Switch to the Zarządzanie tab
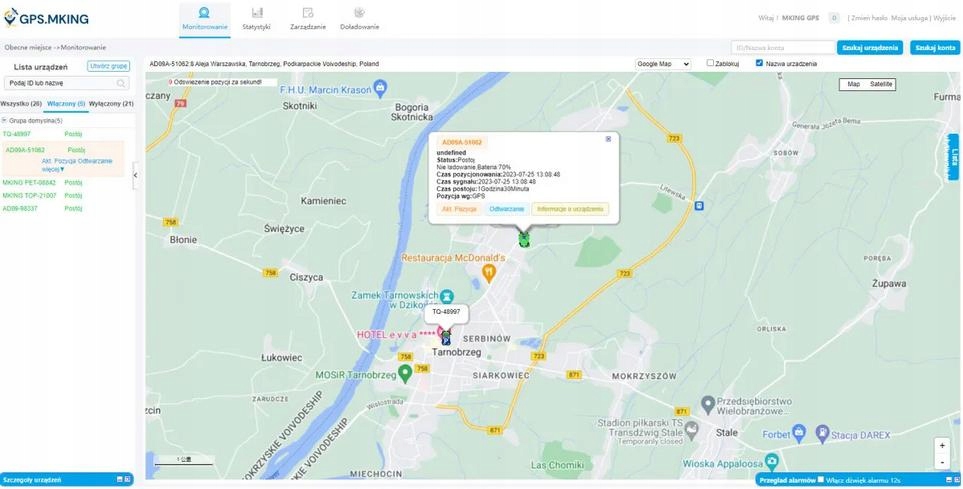The image size is (963, 489). coord(307,17)
